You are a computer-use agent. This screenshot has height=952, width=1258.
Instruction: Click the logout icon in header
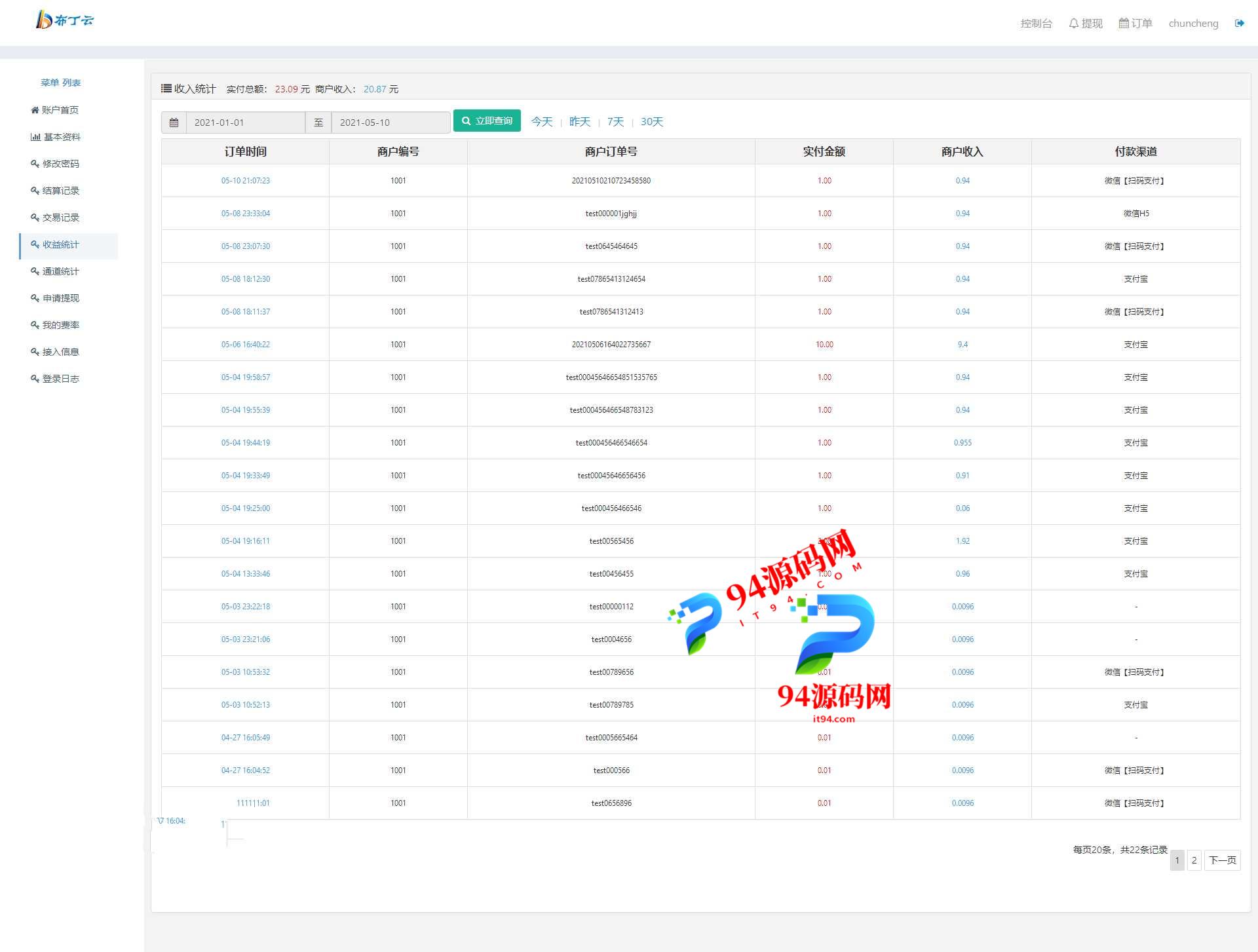pos(1240,24)
